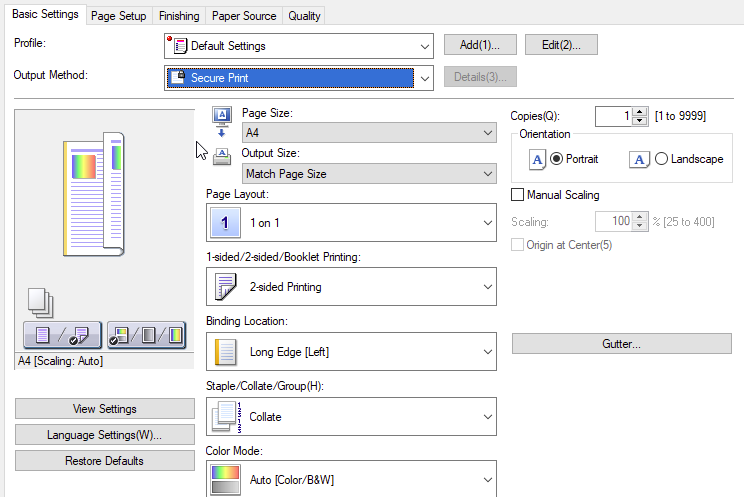Click the Copies number input field

click(x=614, y=116)
